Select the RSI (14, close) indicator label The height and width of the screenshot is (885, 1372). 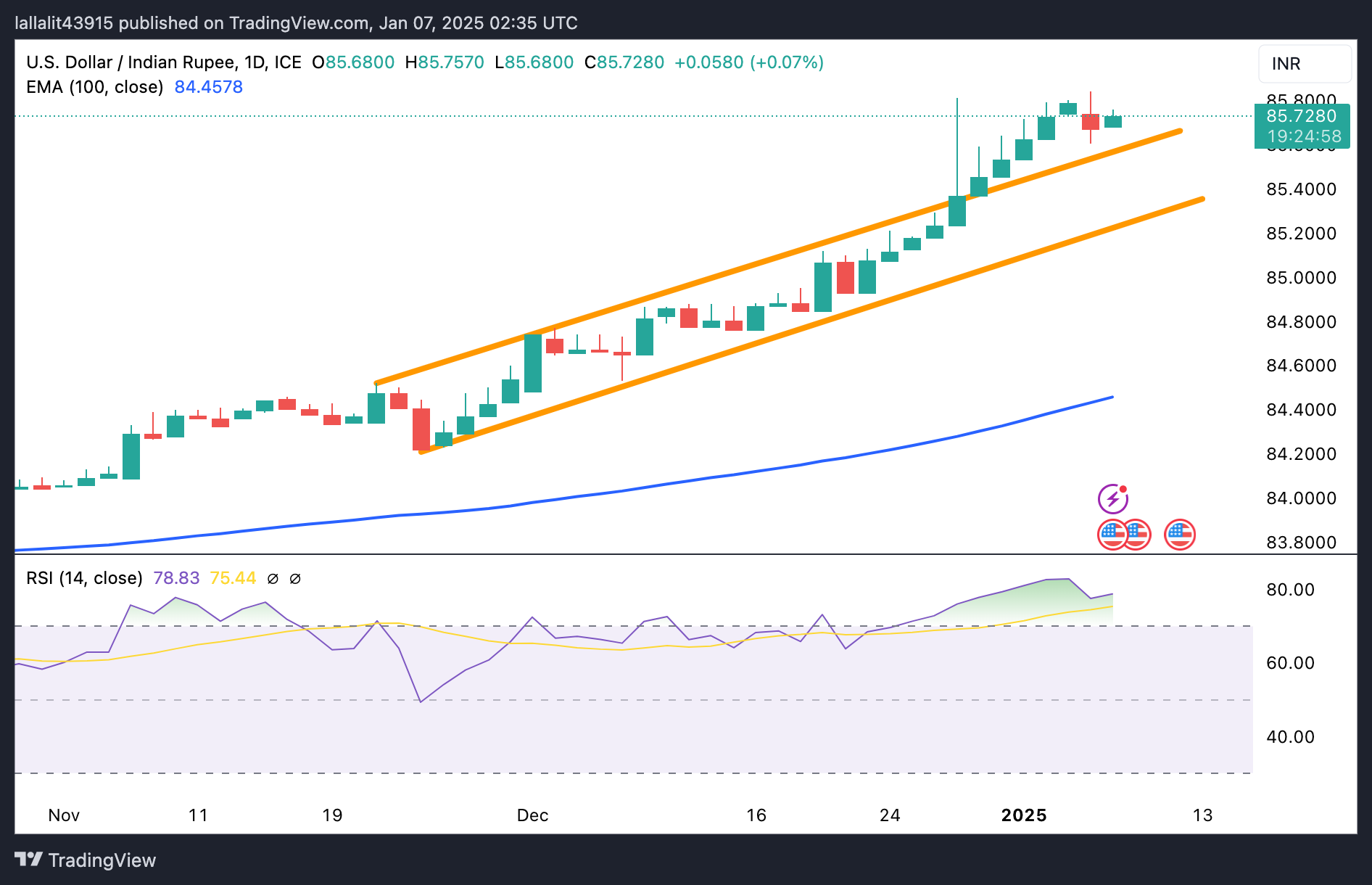pos(84,578)
